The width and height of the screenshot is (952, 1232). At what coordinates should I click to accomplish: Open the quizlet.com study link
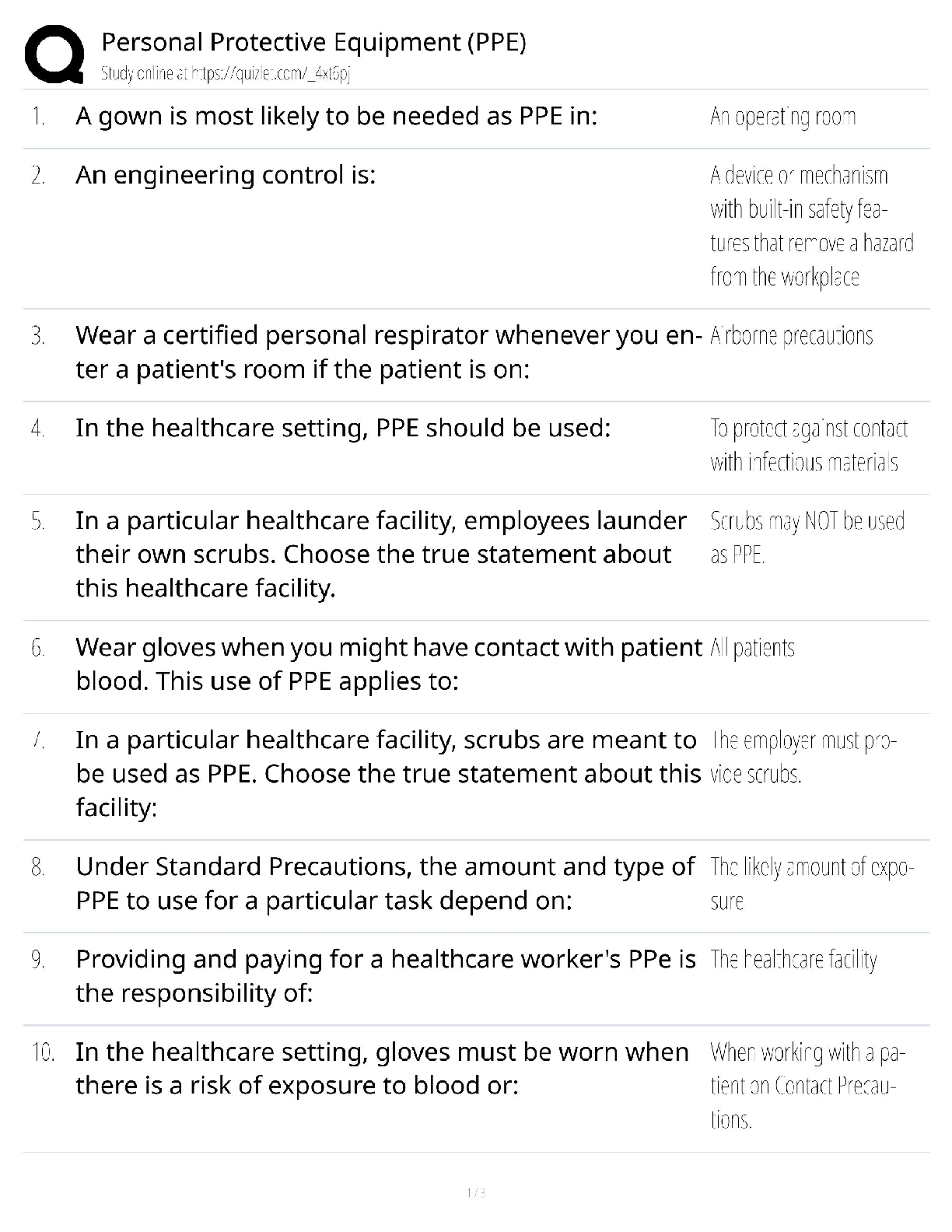point(226,74)
